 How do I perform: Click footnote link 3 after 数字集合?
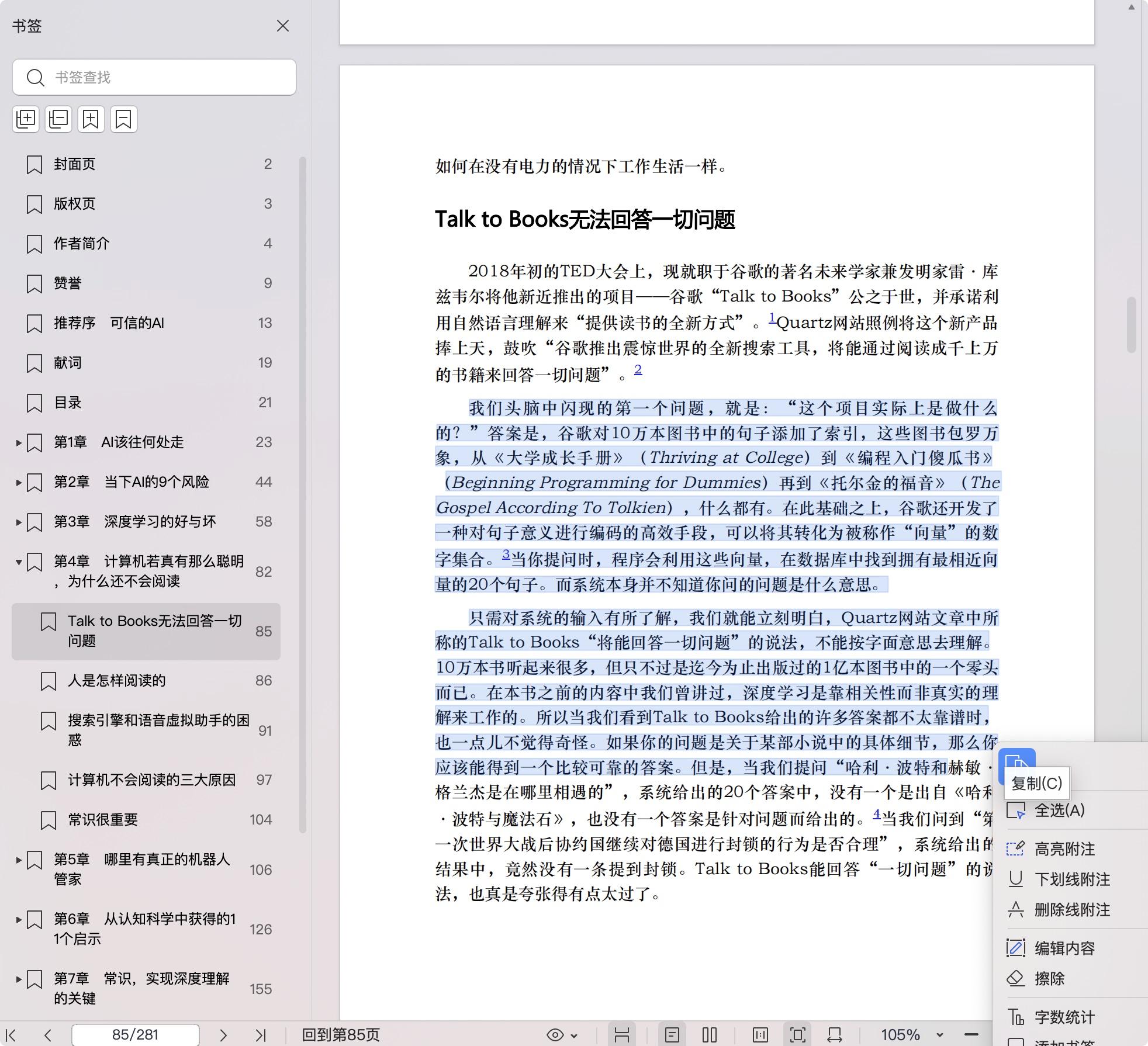(506, 554)
